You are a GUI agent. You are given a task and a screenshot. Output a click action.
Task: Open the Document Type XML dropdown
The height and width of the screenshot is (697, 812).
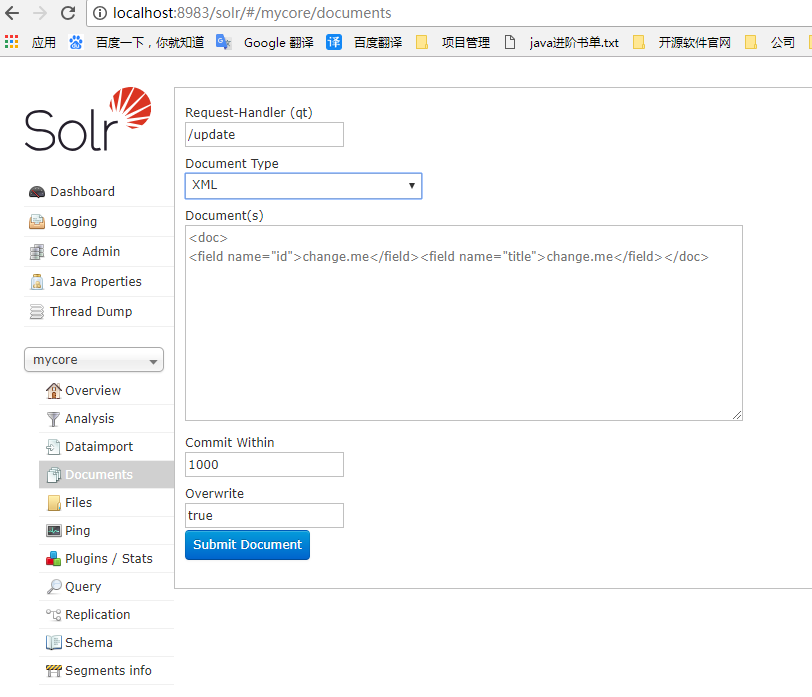click(x=303, y=186)
